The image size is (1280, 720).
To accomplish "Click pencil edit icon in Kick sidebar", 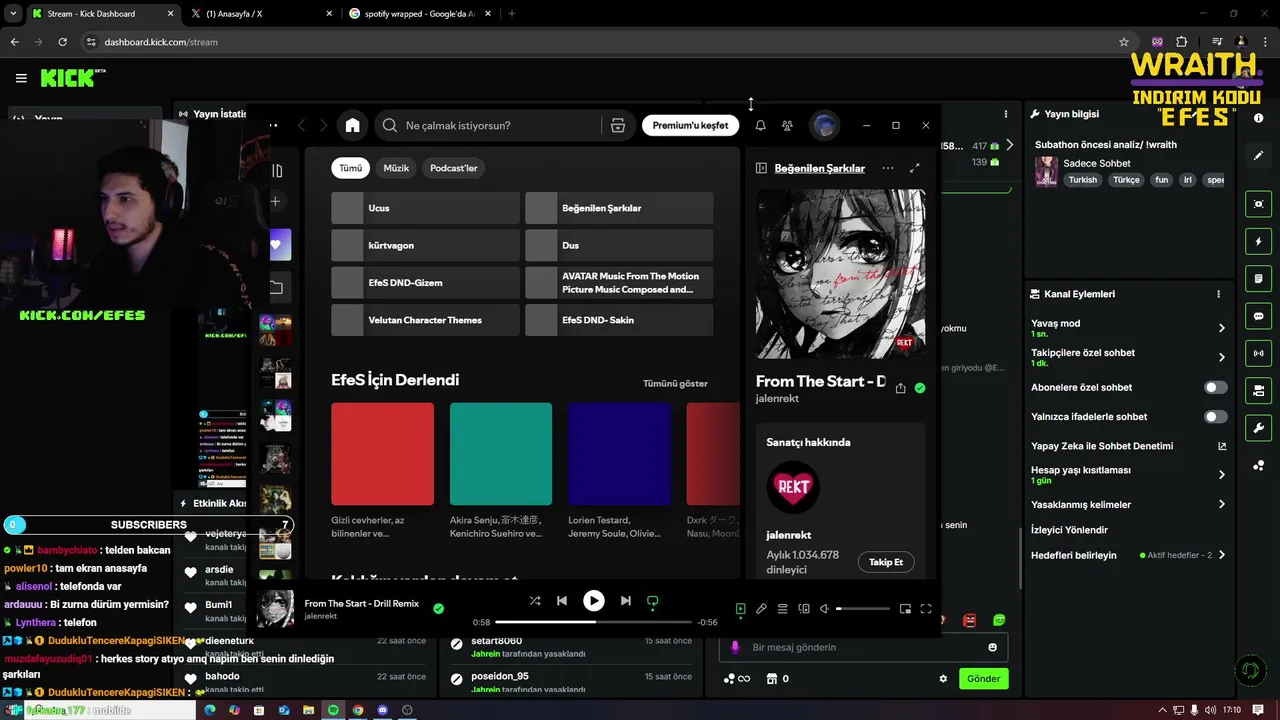I will pos(1258,156).
